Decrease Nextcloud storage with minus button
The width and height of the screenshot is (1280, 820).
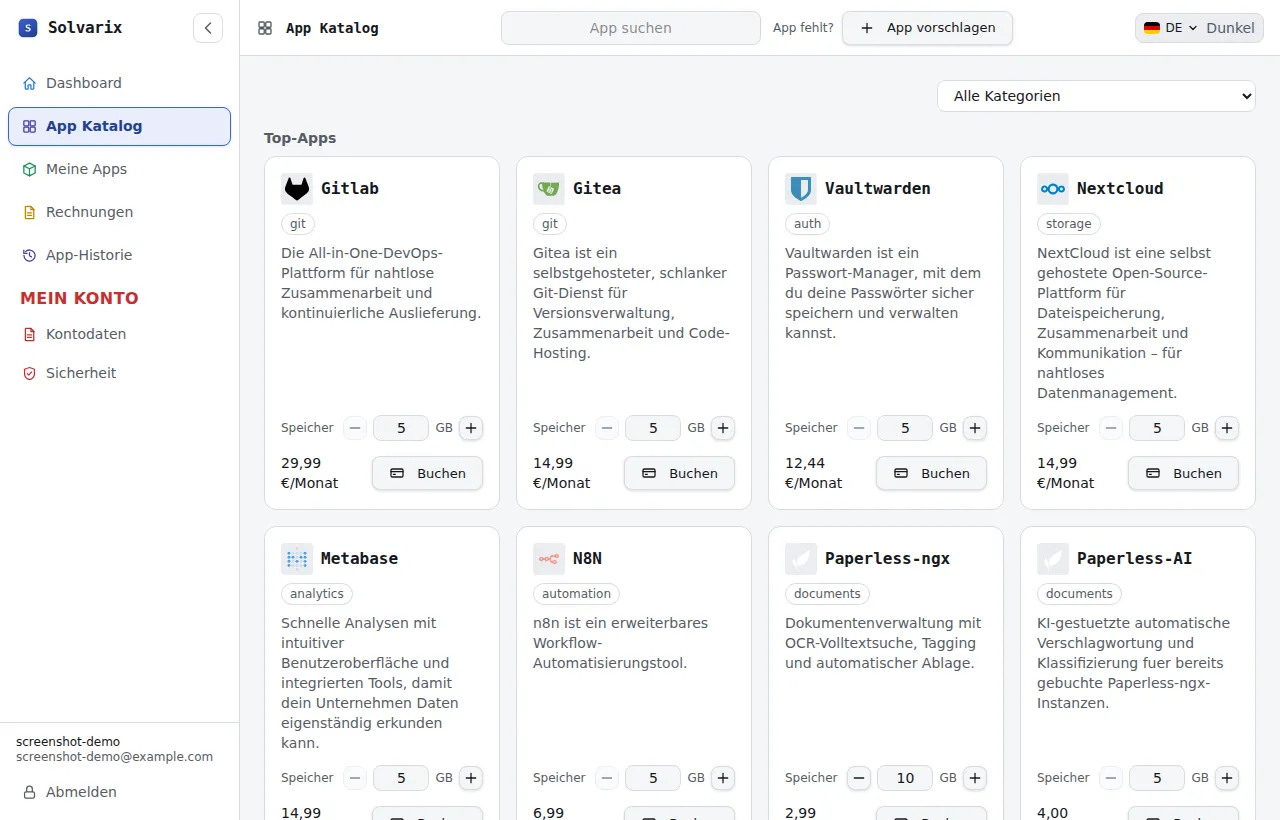point(1111,428)
